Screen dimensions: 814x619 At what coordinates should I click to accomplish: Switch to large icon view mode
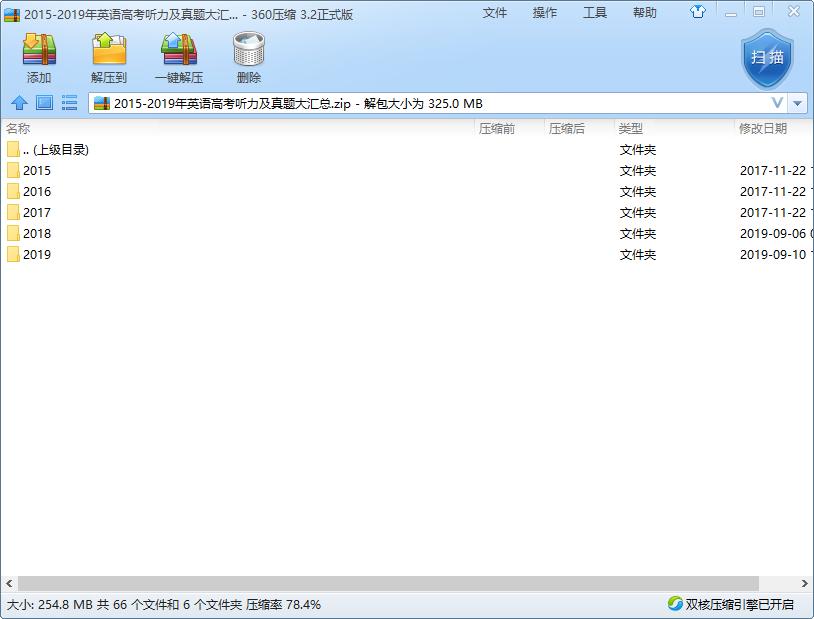43,103
